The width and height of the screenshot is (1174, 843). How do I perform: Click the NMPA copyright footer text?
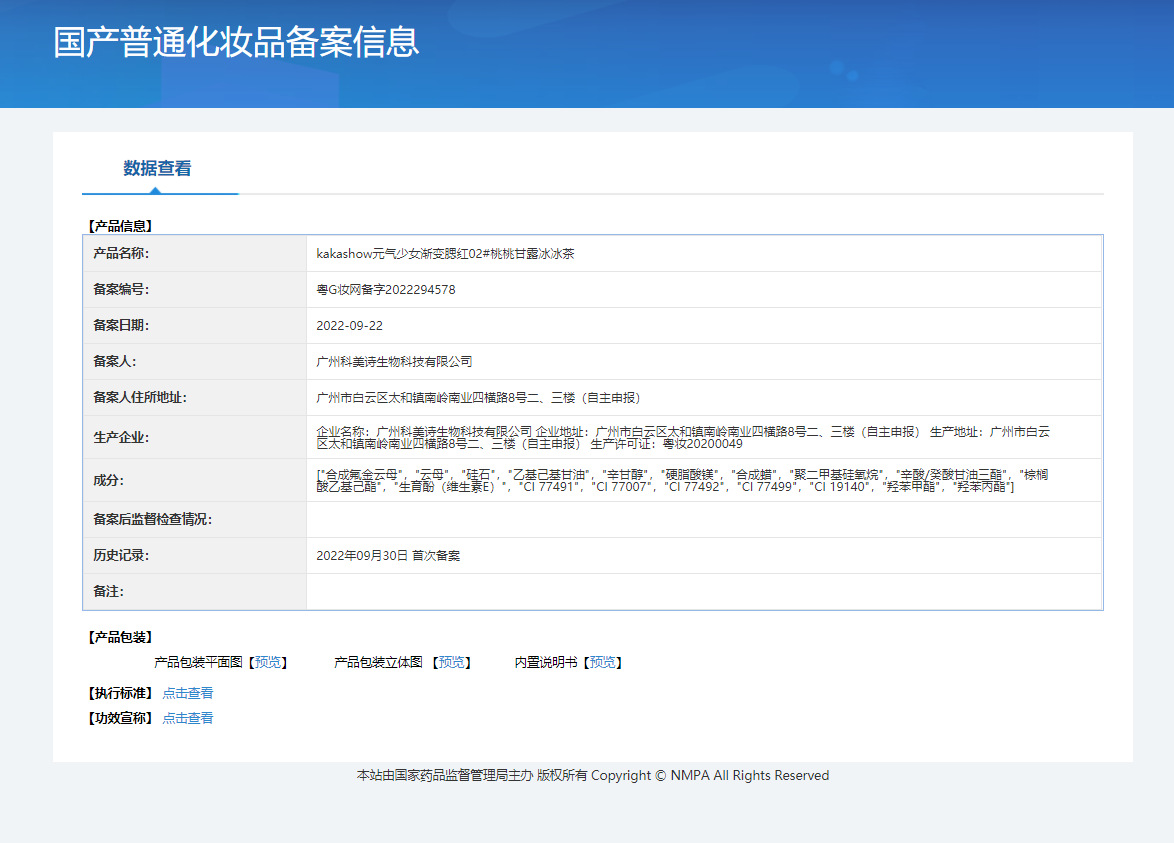593,776
